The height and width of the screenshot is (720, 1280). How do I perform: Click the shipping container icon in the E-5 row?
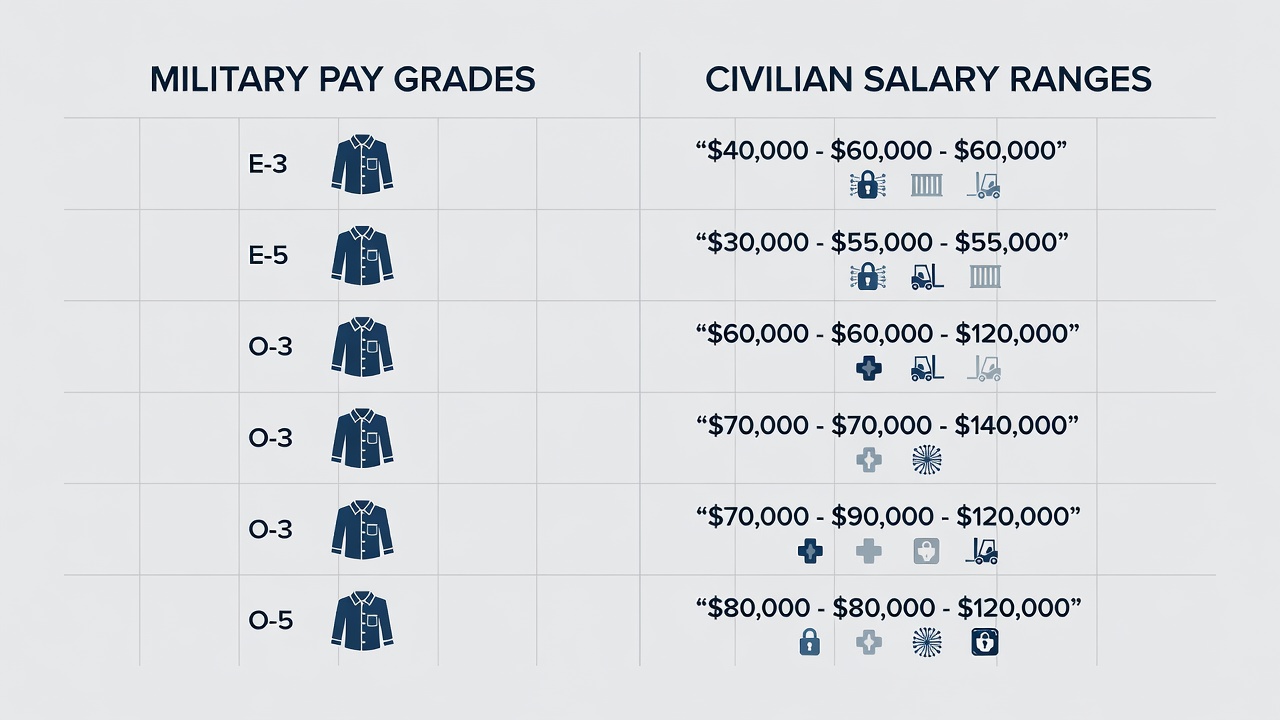pos(986,277)
